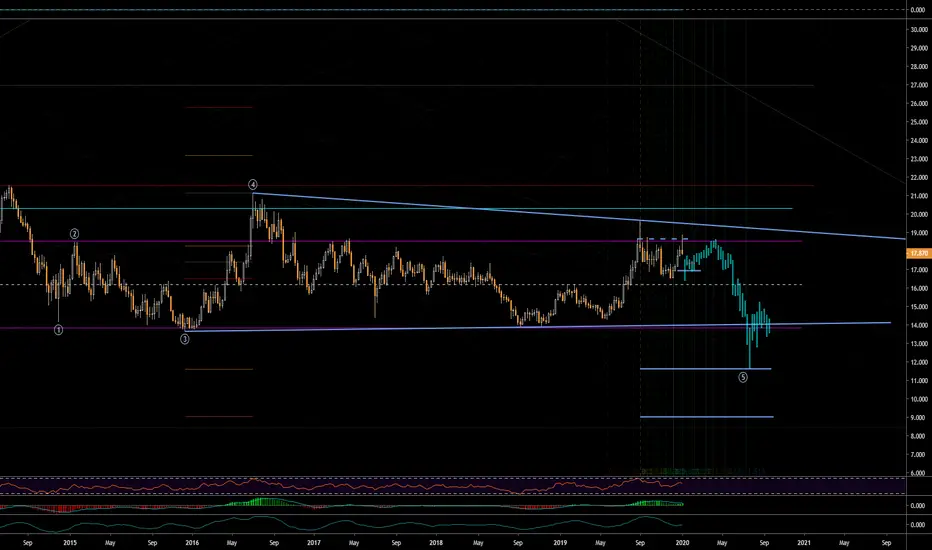Select the teal horizontal line near 20.300
The image size is (932, 550).
[x=396, y=208]
